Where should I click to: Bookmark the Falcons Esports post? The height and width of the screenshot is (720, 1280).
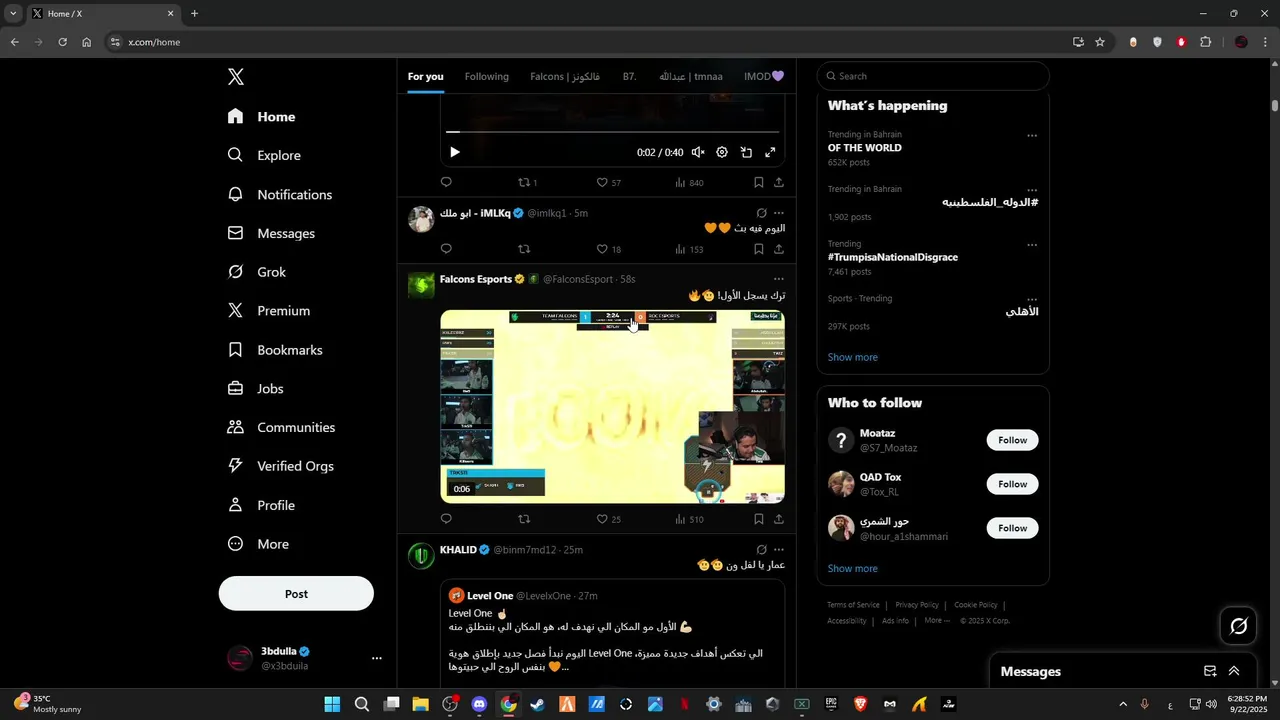pos(758,519)
